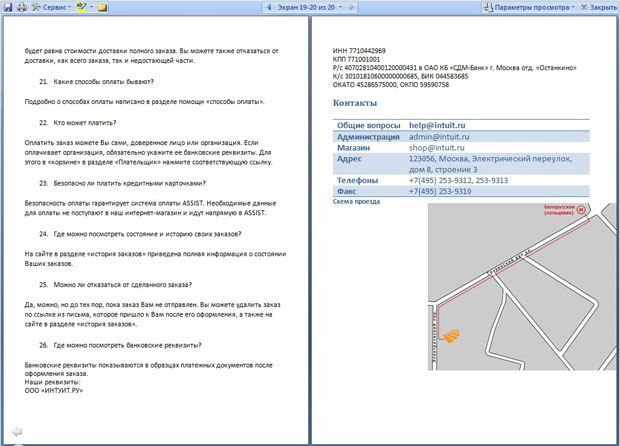Click phone numbers +7(495) 253-9312, 253-9313
The width and height of the screenshot is (620, 446).
point(459,180)
